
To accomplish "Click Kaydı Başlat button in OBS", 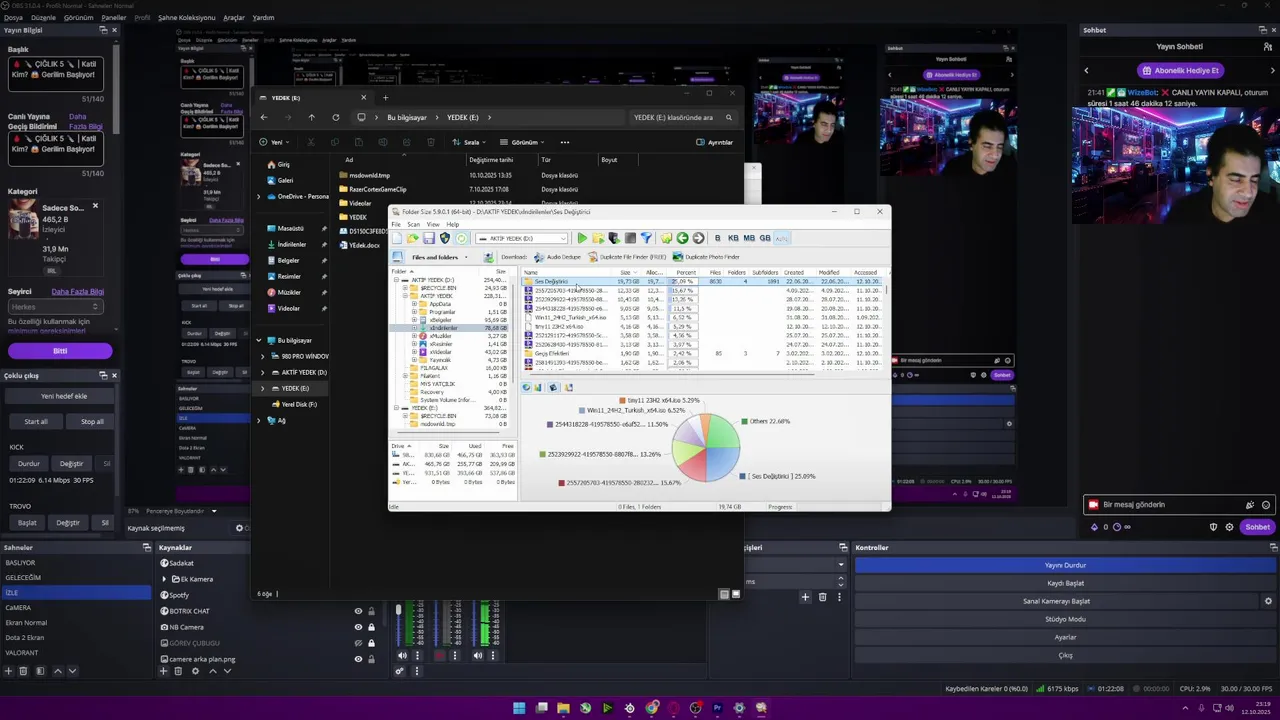I will (1065, 583).
